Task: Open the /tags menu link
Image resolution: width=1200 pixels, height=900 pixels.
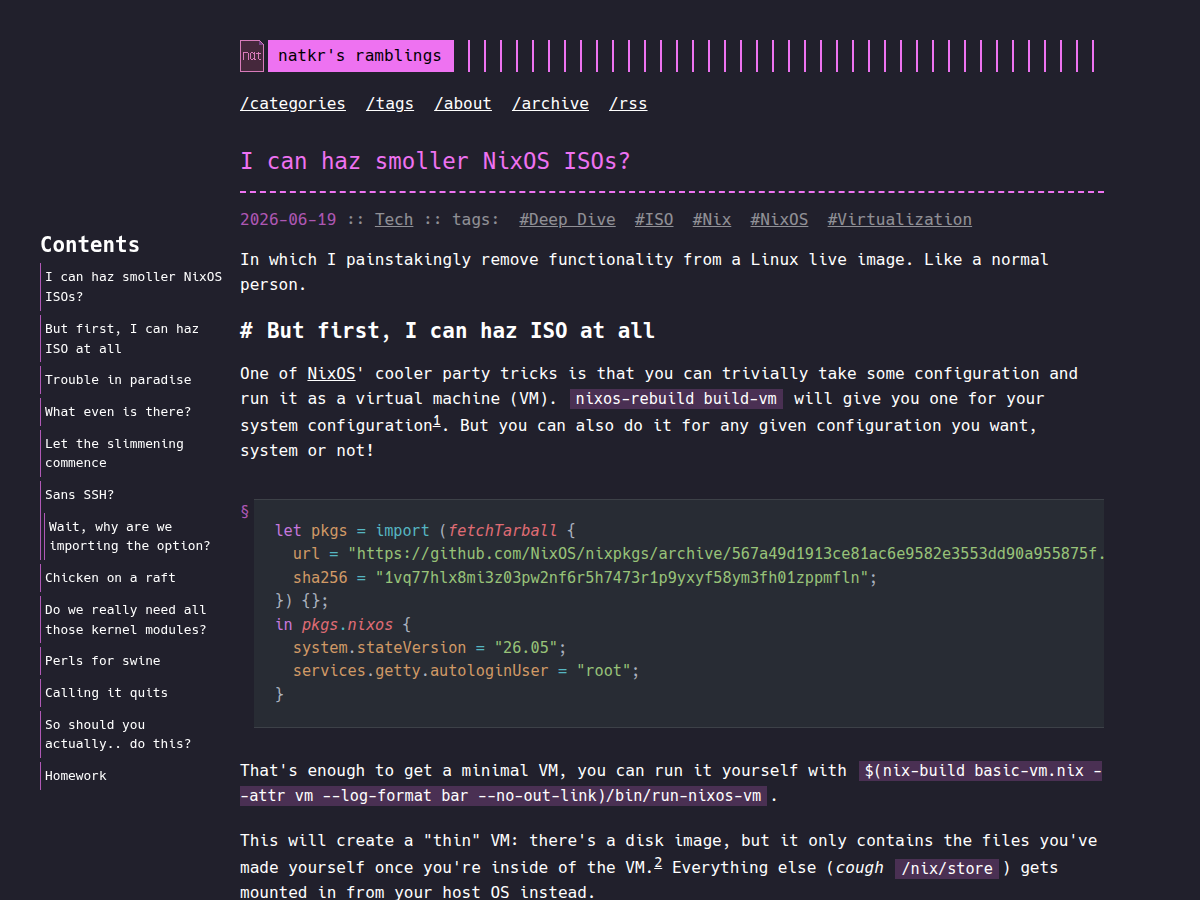Action: (390, 104)
